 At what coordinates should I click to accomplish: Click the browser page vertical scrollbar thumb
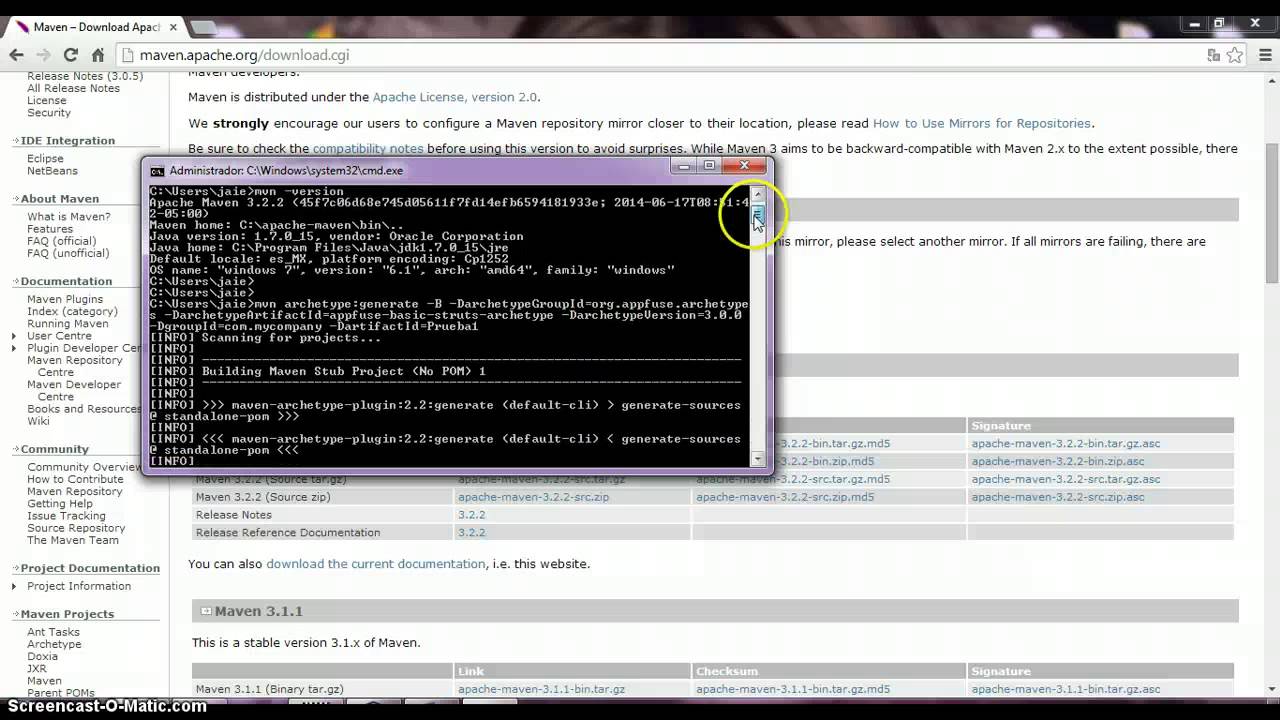pos(1272,213)
